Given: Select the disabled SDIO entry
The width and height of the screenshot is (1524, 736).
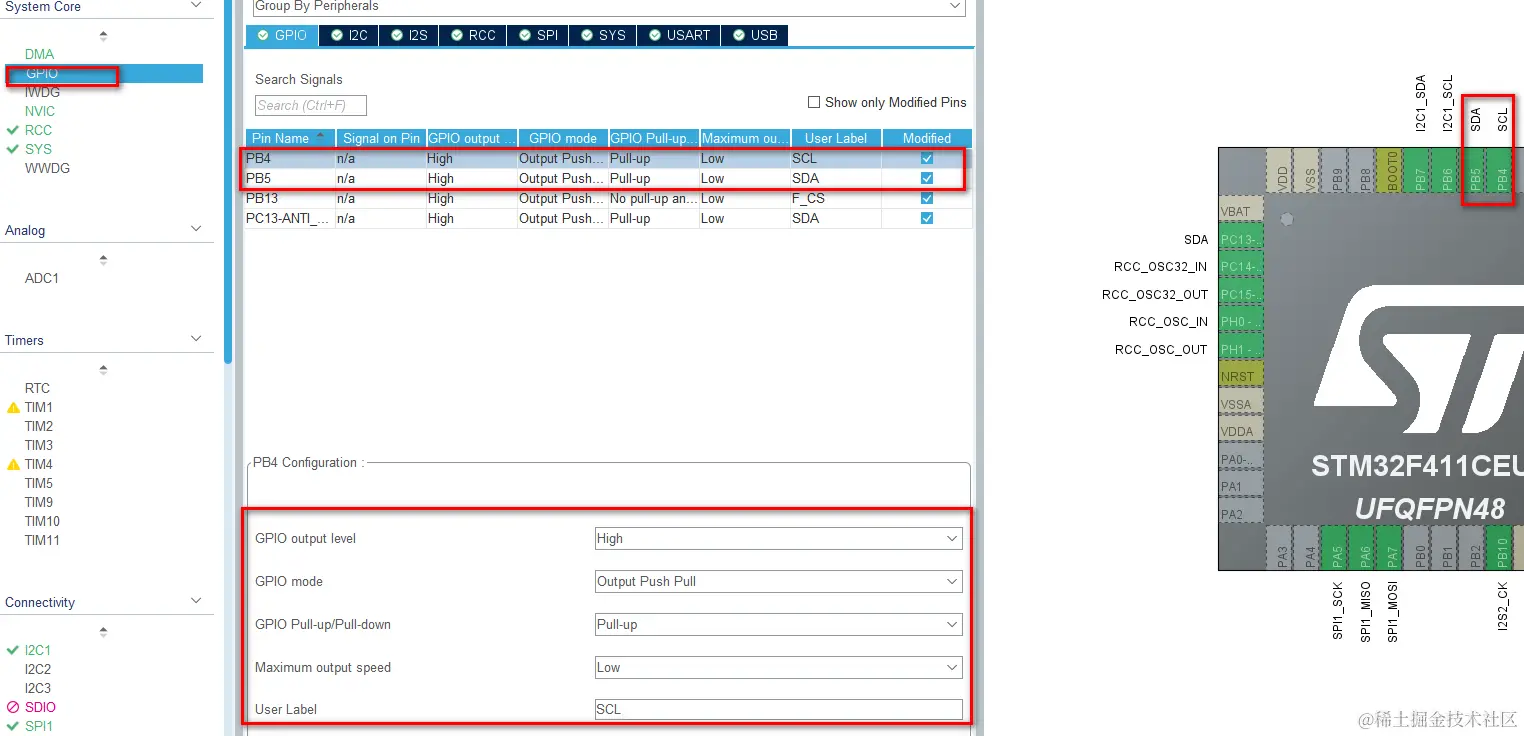Looking at the screenshot, I should click(x=40, y=707).
